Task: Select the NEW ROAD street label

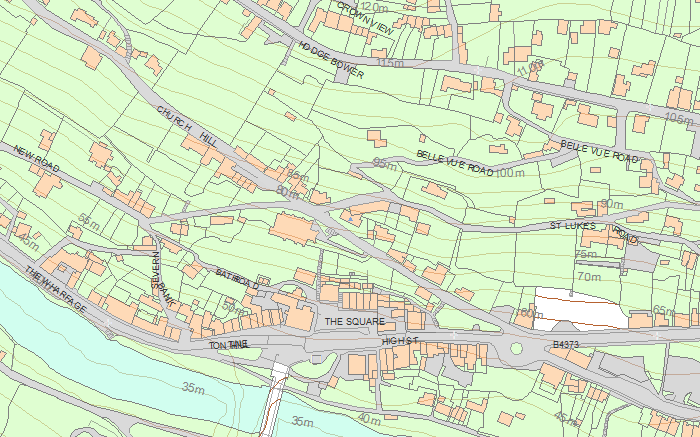Action: pos(37,158)
